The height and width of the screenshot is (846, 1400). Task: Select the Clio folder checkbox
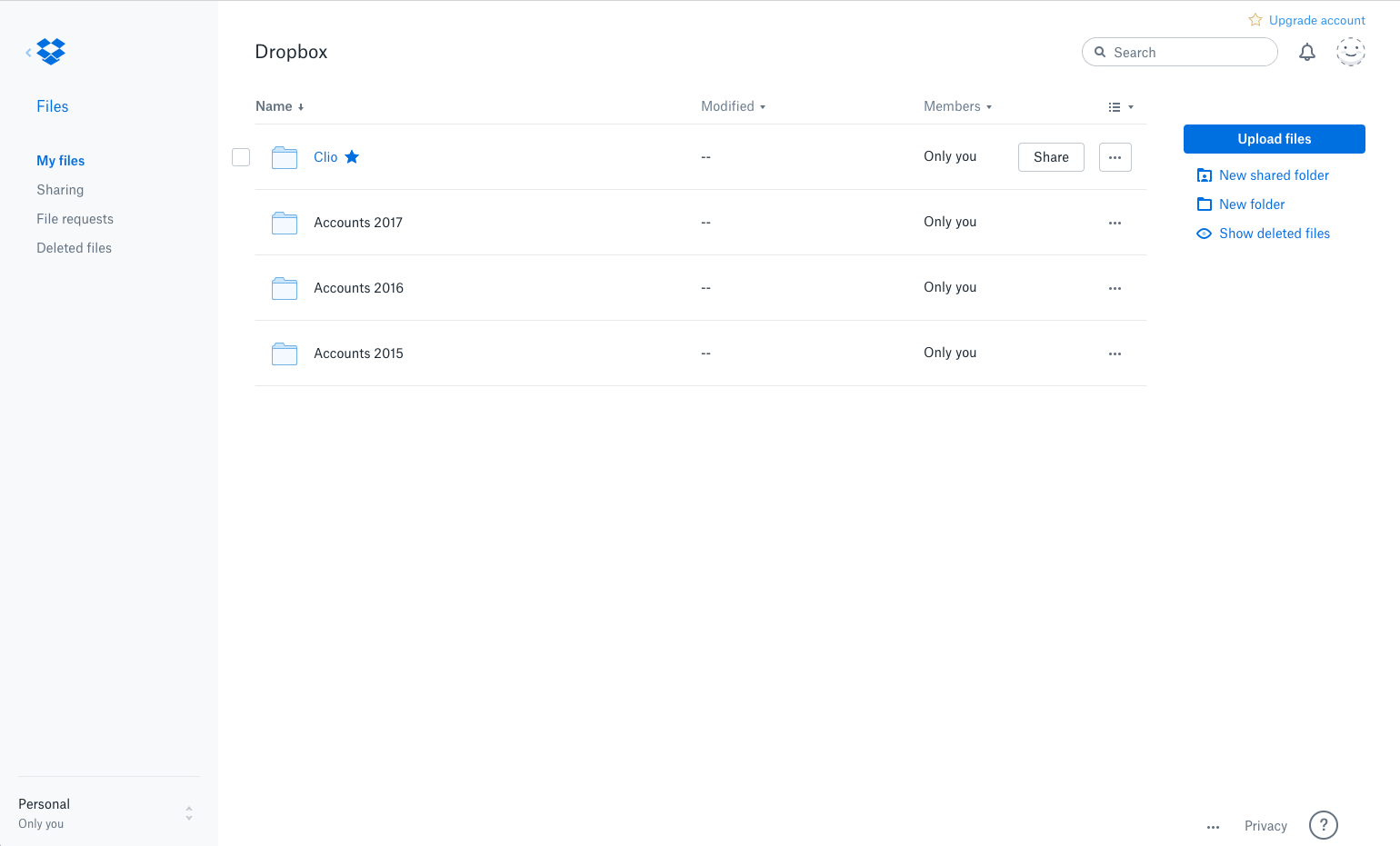(241, 157)
